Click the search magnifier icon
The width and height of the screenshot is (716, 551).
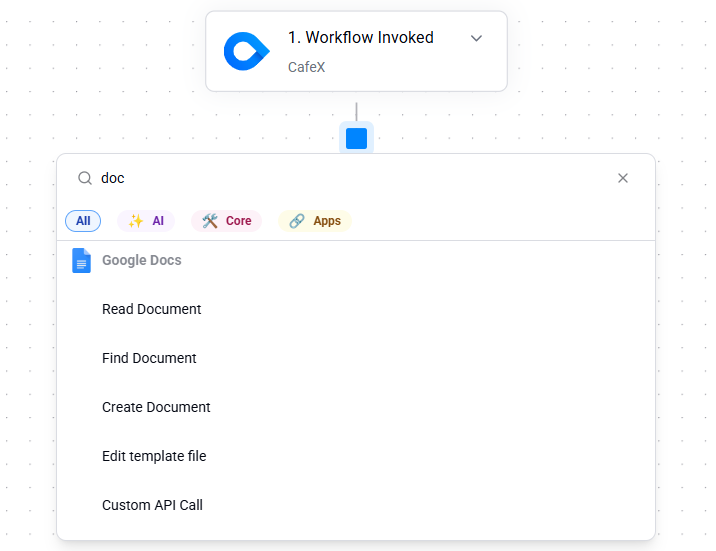click(85, 178)
